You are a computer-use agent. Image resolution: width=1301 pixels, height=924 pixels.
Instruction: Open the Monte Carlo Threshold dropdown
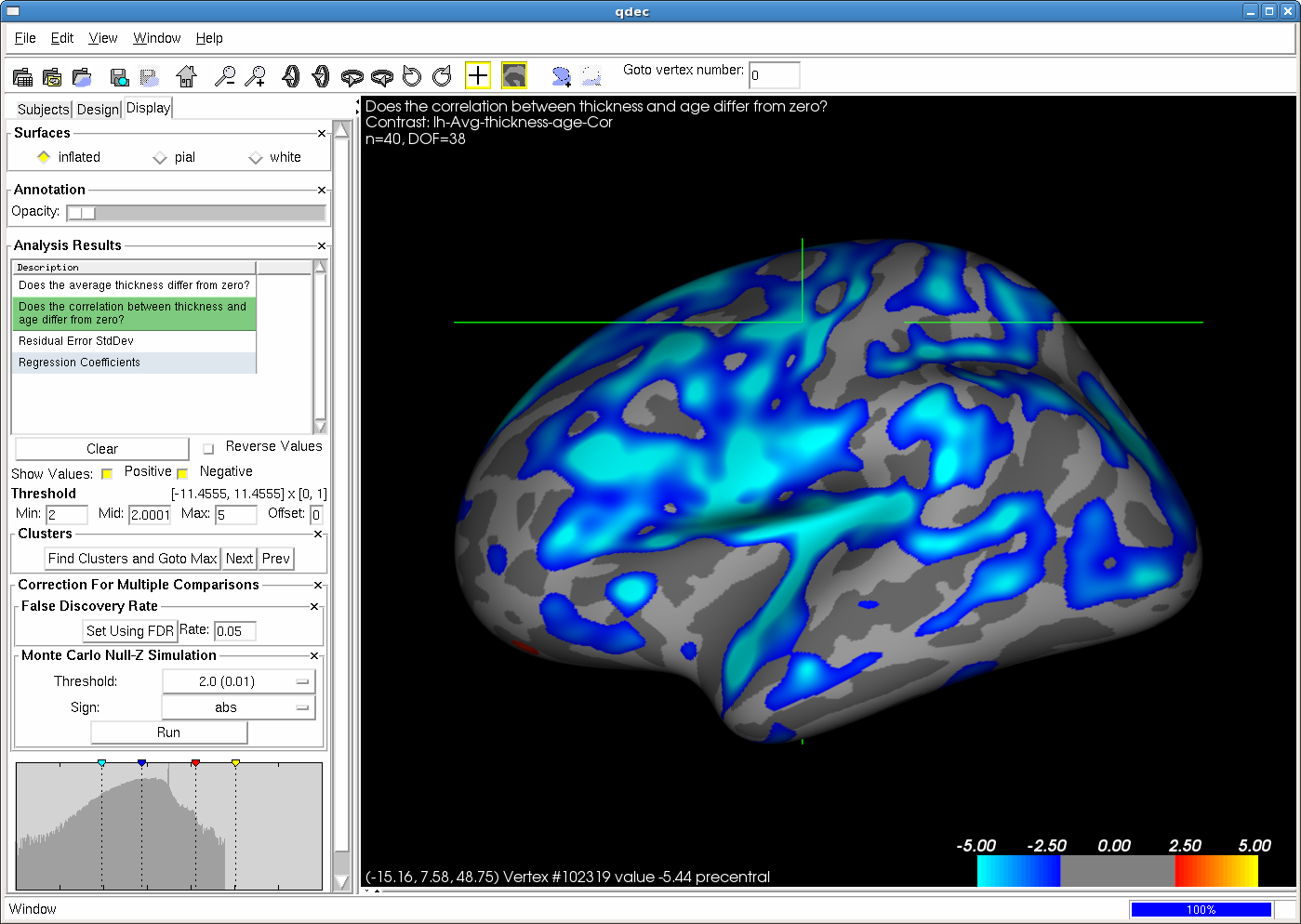point(239,681)
